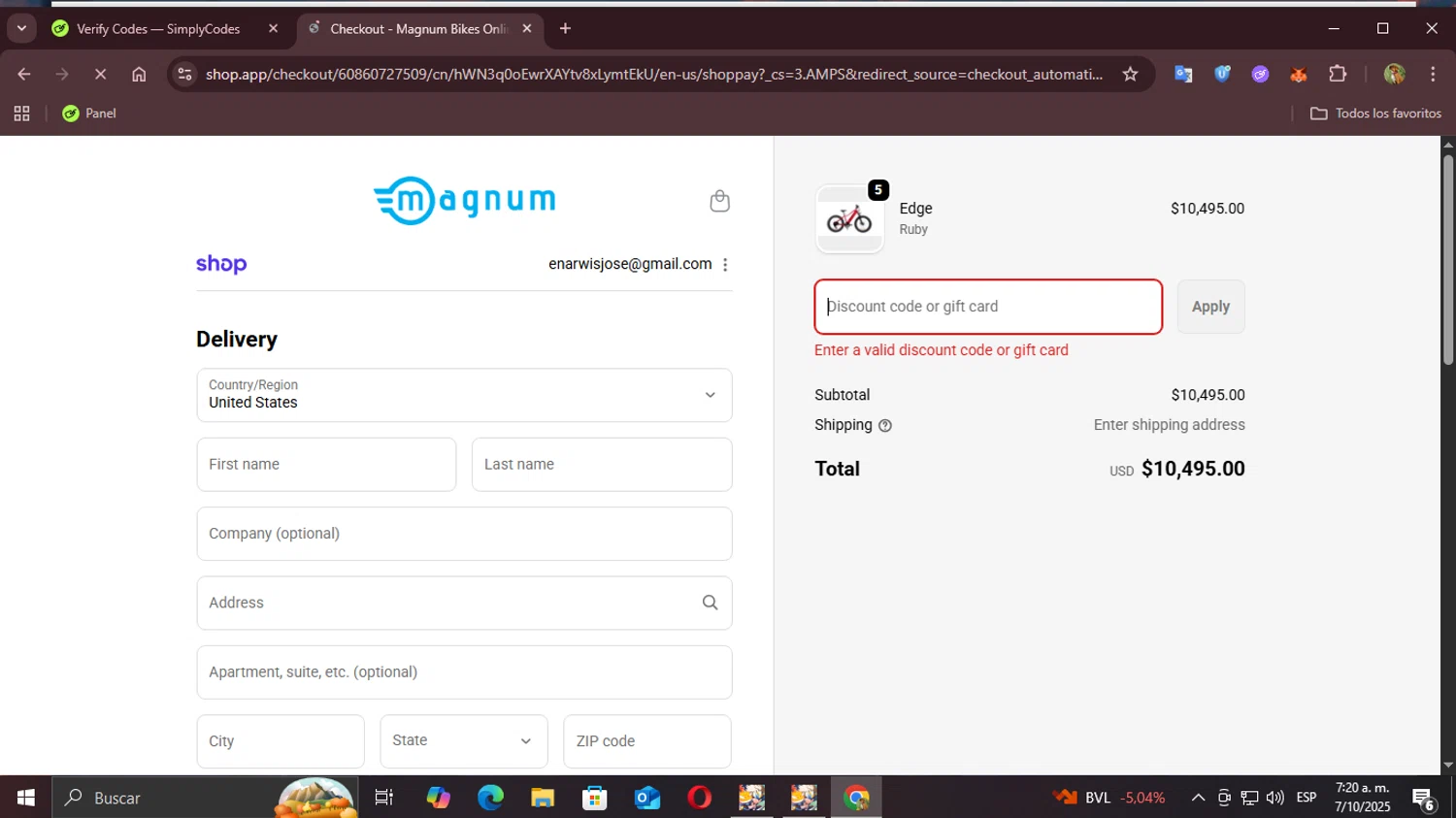Focus the ZIP code field

(647, 741)
